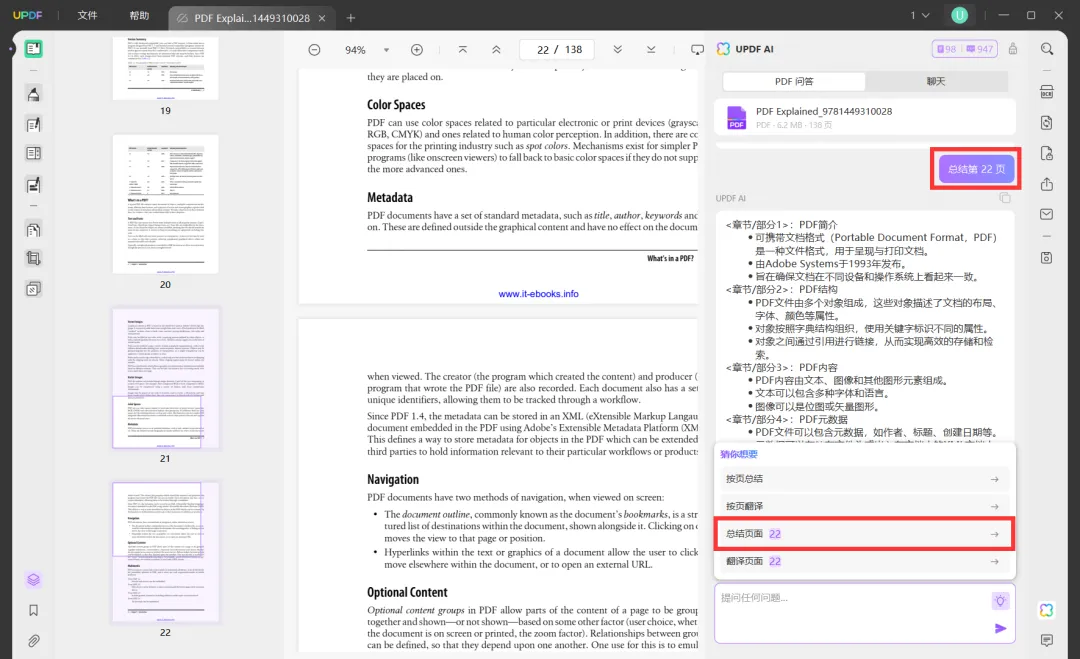Screen dimensions: 1080x659
Task: Switch to the 聊天 tab in UPDF AI
Action: pyautogui.click(x=938, y=80)
